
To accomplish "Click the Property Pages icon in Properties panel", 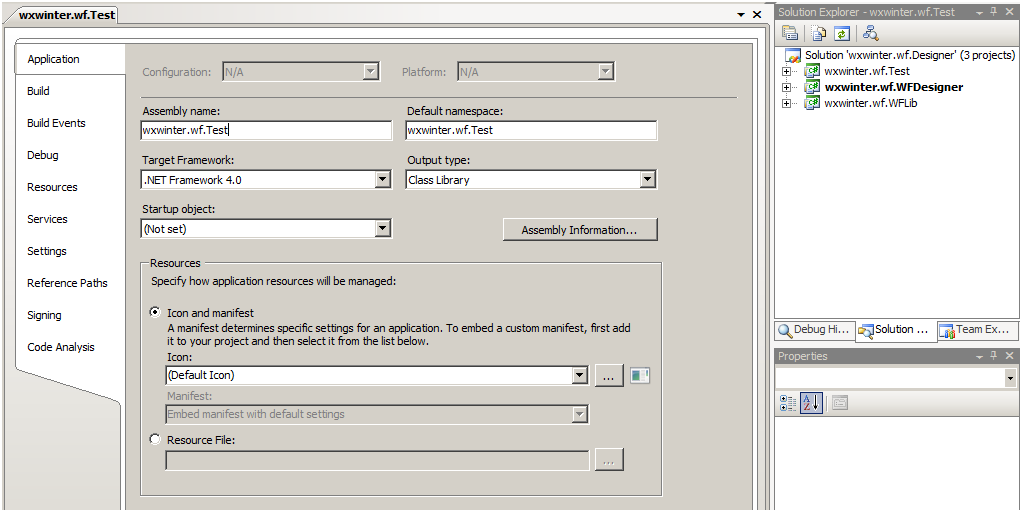I will pyautogui.click(x=839, y=404).
